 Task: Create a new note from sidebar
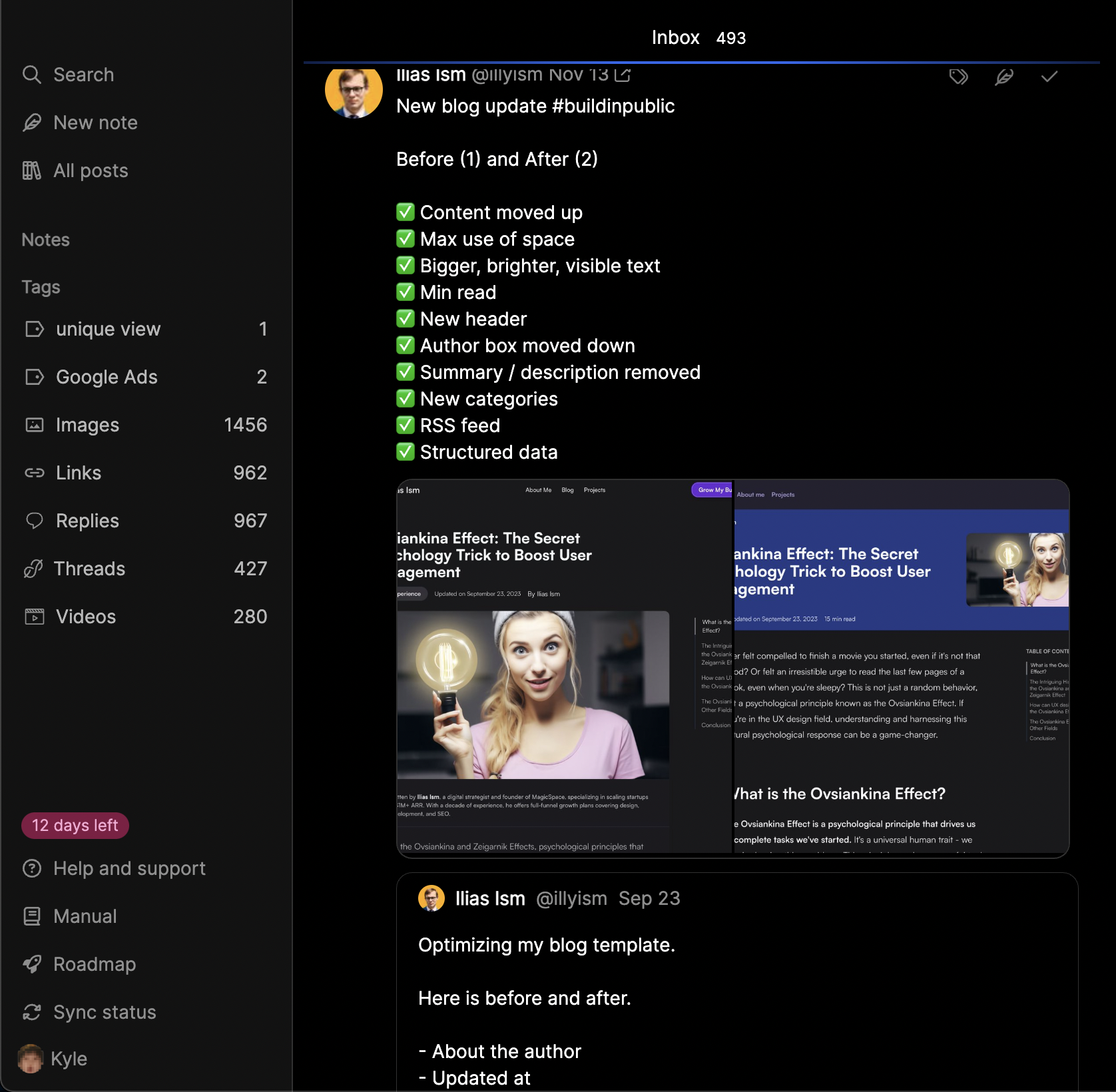[x=95, y=123]
